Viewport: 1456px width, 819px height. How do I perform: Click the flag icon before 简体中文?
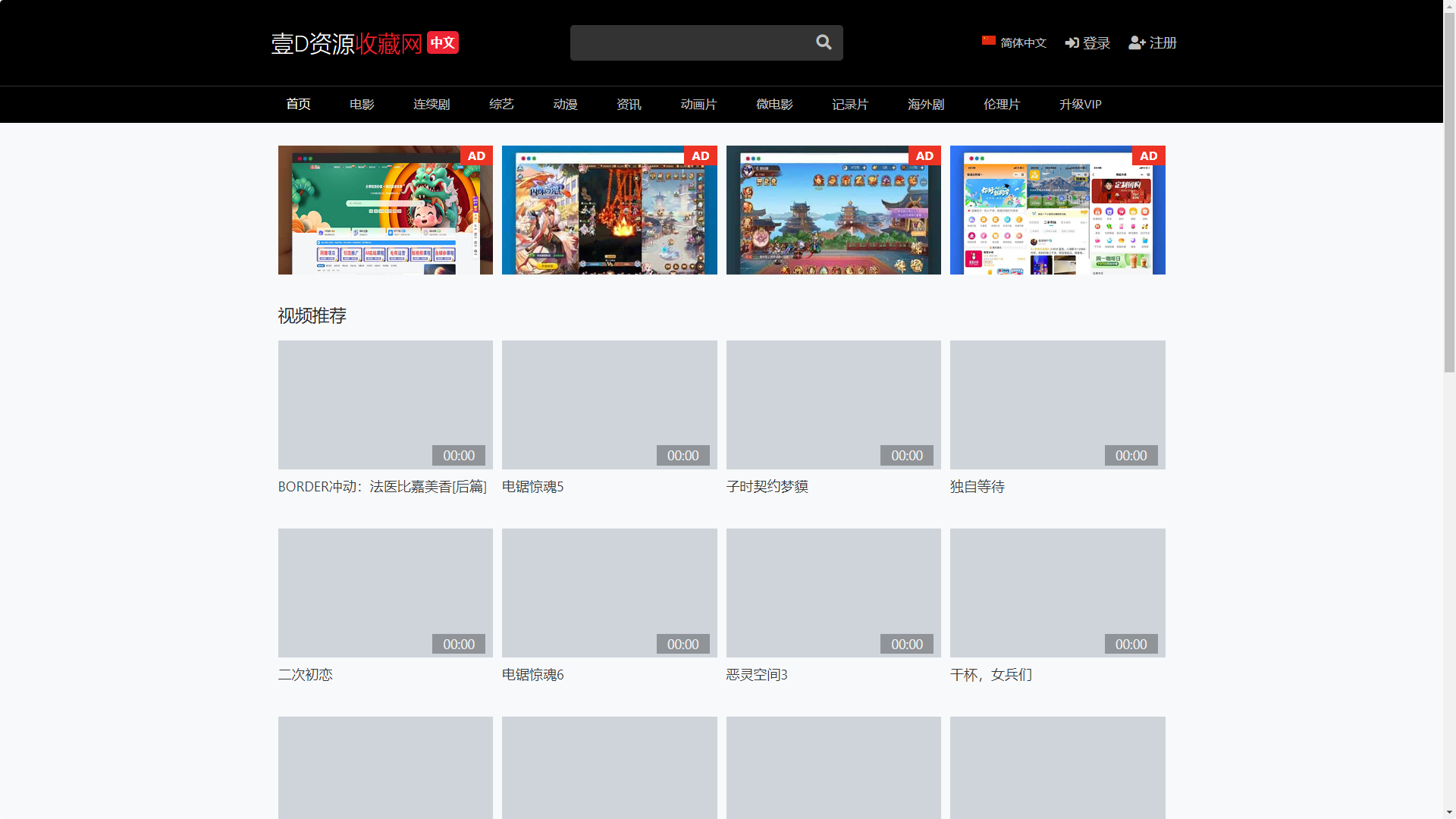[x=989, y=40]
